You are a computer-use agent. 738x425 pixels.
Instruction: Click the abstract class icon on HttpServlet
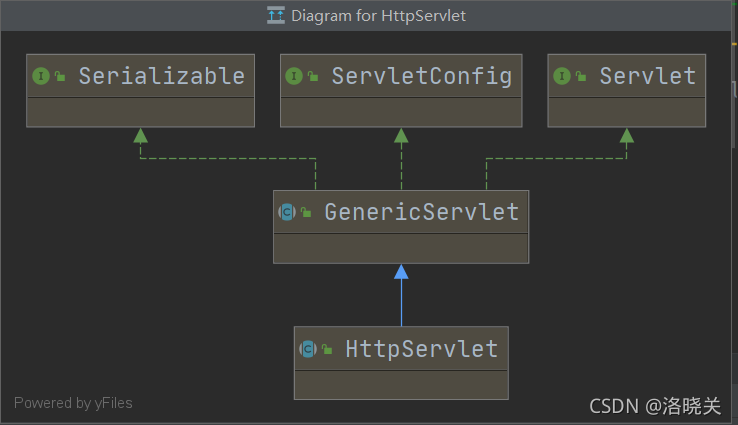308,349
